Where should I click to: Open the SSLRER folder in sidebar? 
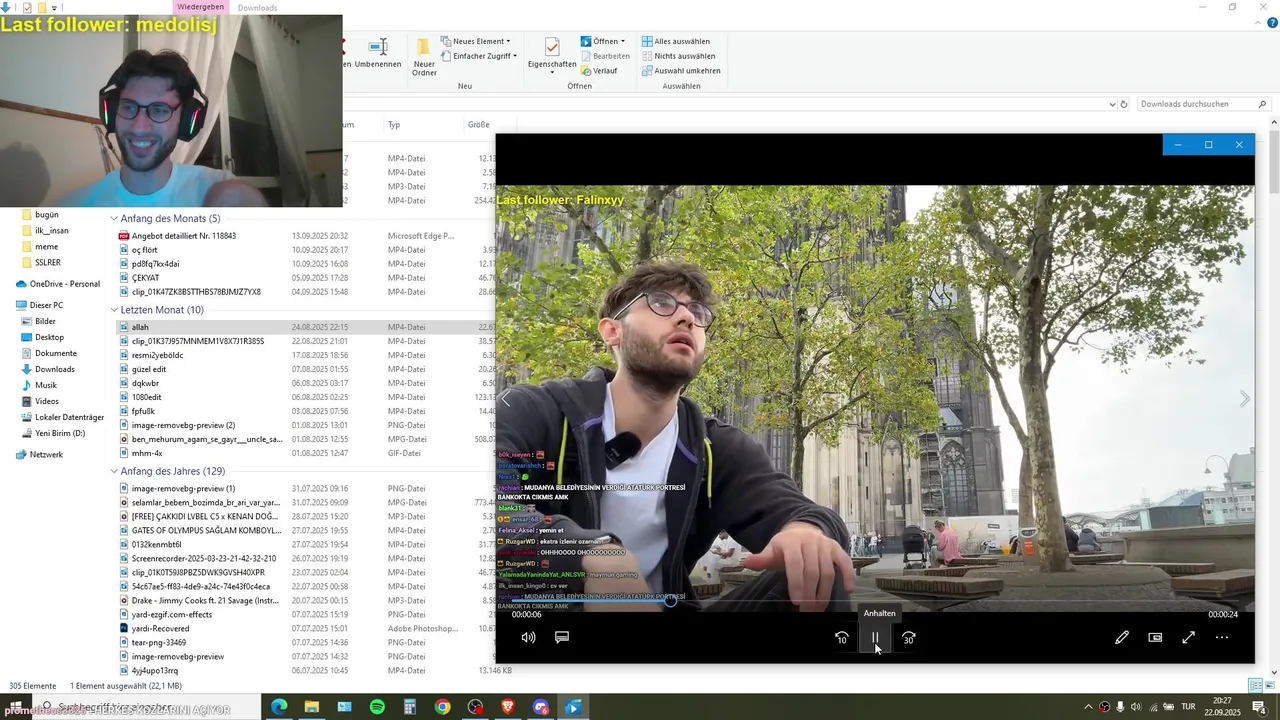(48, 263)
